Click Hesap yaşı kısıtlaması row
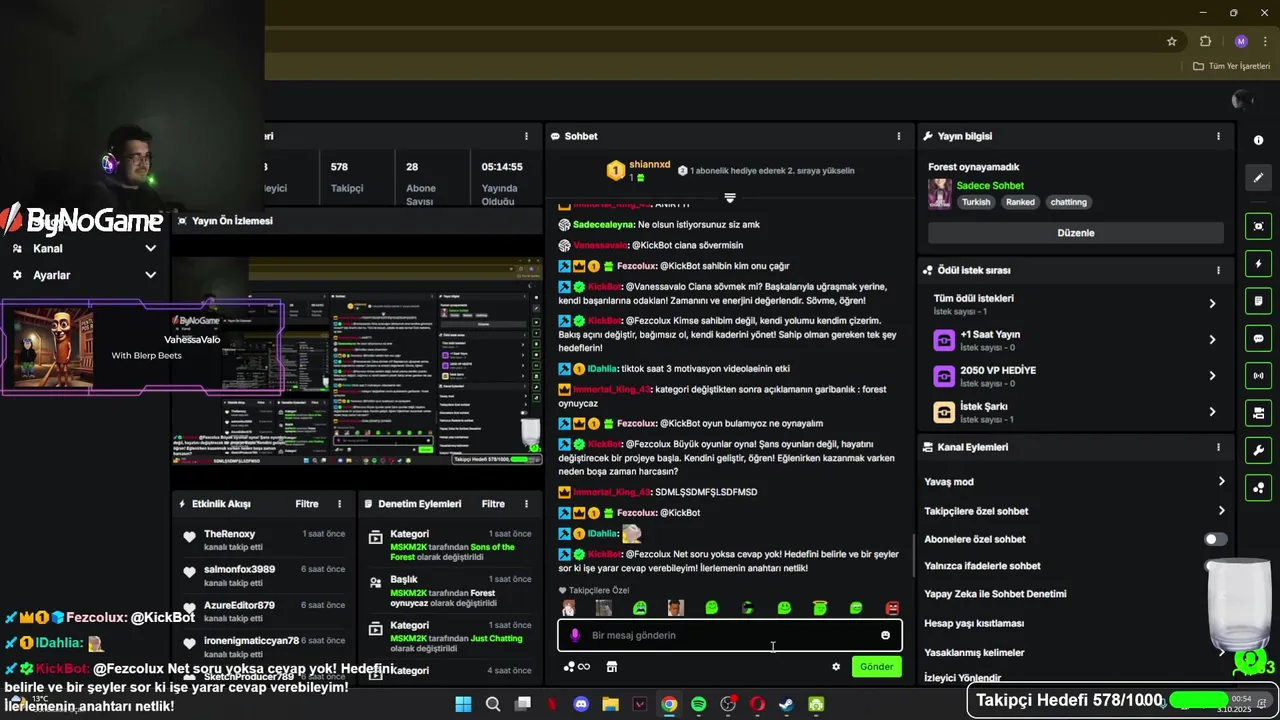The width and height of the screenshot is (1280, 720). (1076, 623)
